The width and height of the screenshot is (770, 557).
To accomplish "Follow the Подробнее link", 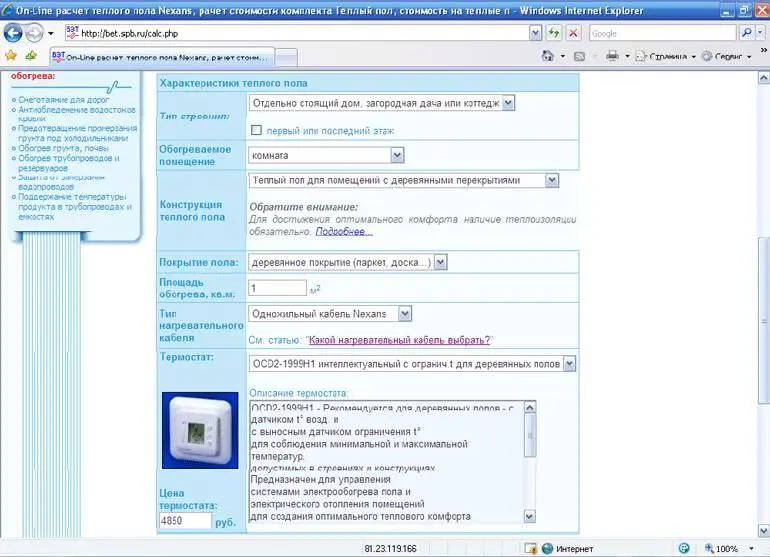I will point(344,231).
